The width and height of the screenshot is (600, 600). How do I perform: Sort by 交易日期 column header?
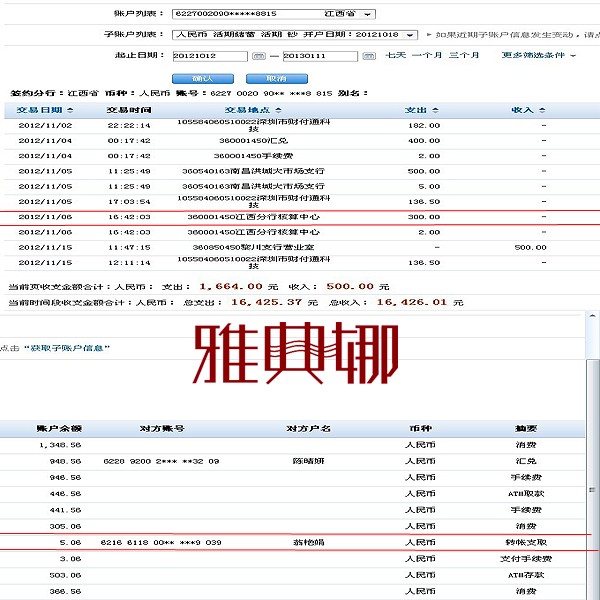coord(39,110)
